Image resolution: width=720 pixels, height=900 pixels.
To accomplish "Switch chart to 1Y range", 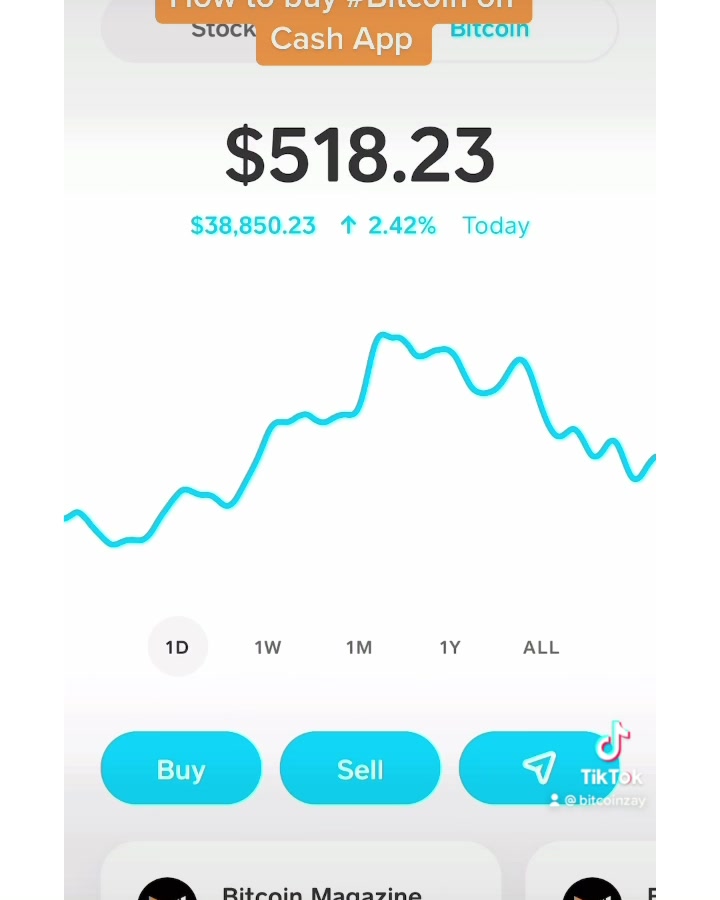I will coord(450,647).
